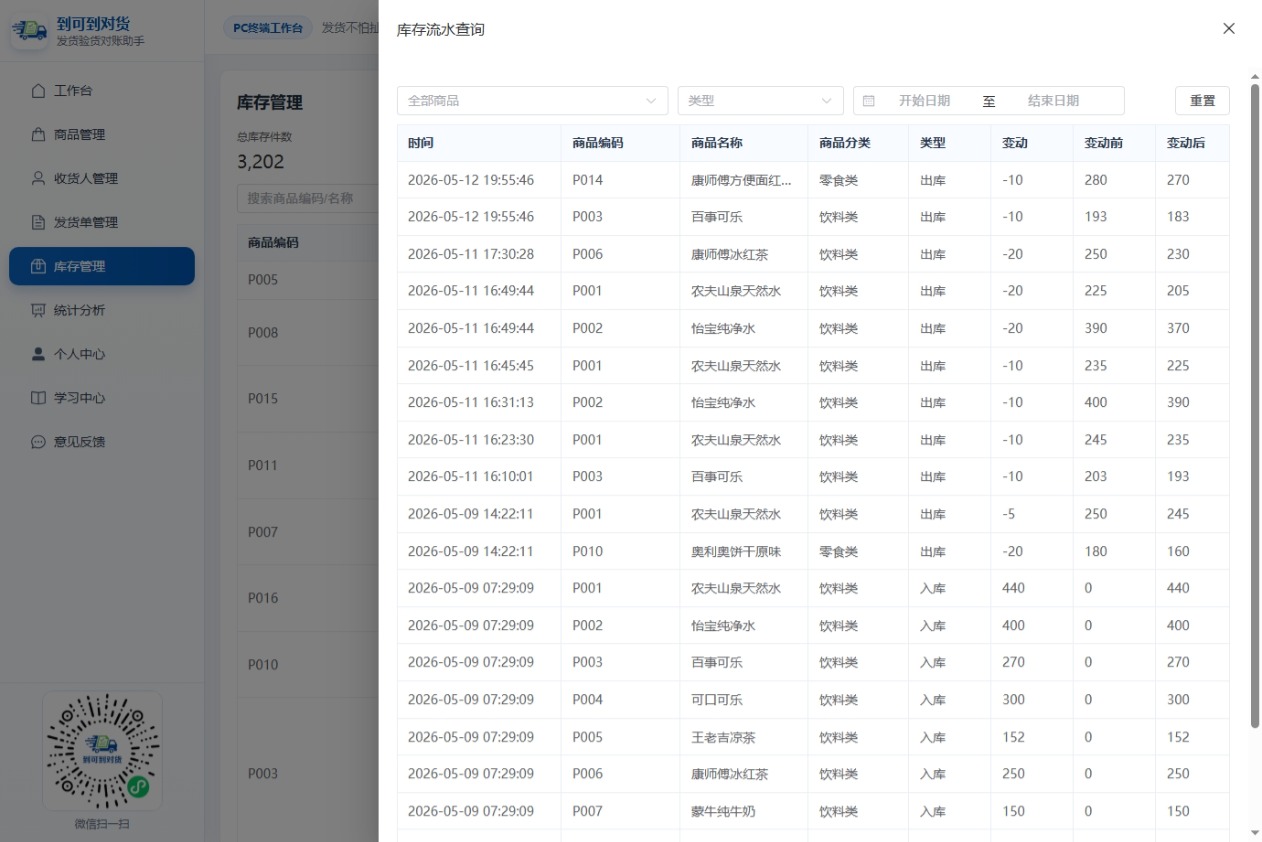Image resolution: width=1262 pixels, height=842 pixels.
Task: Click the dialog's vertical scrollbar
Action: click(1255, 405)
